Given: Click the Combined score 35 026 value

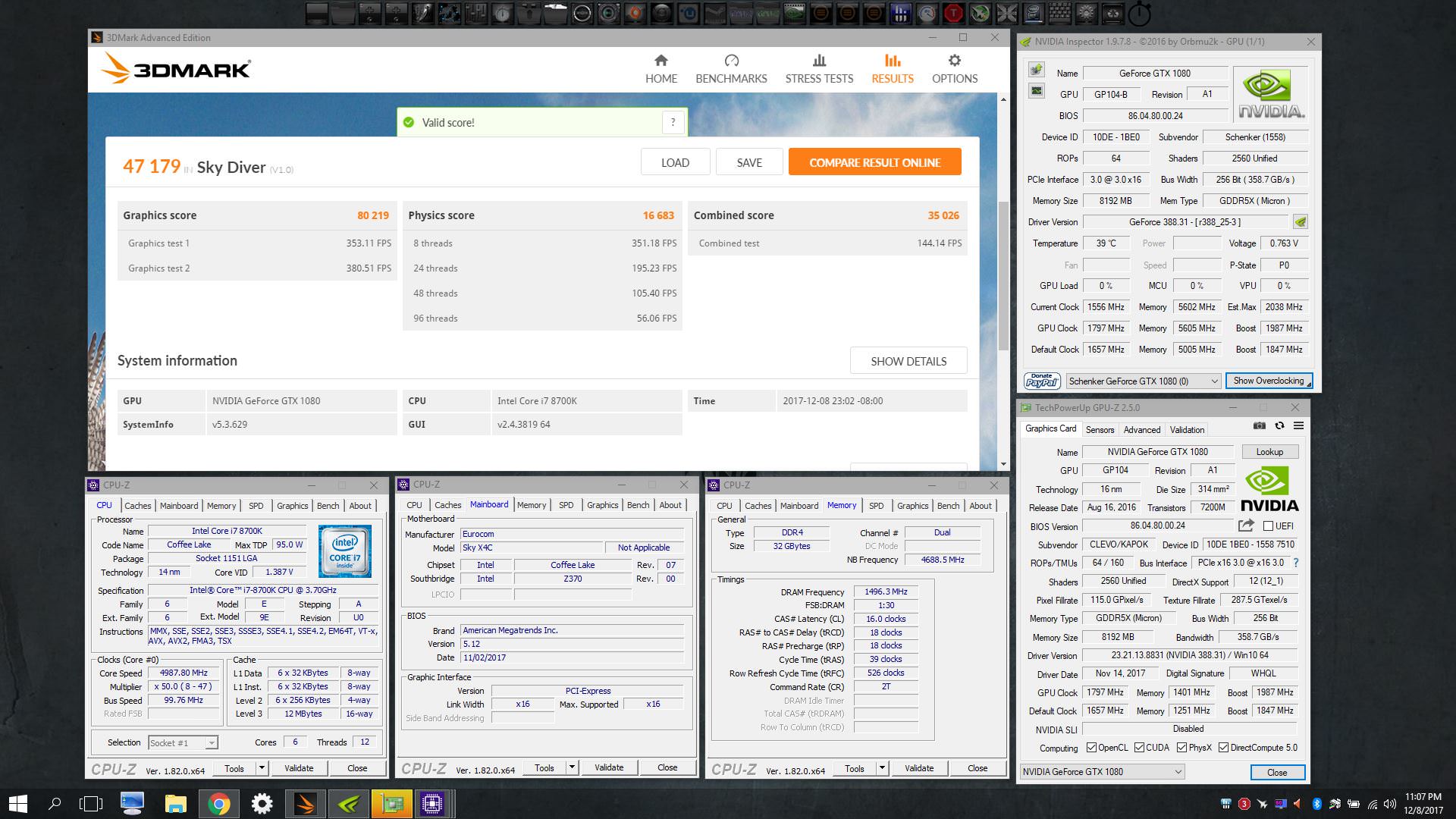Looking at the screenshot, I should 943,215.
